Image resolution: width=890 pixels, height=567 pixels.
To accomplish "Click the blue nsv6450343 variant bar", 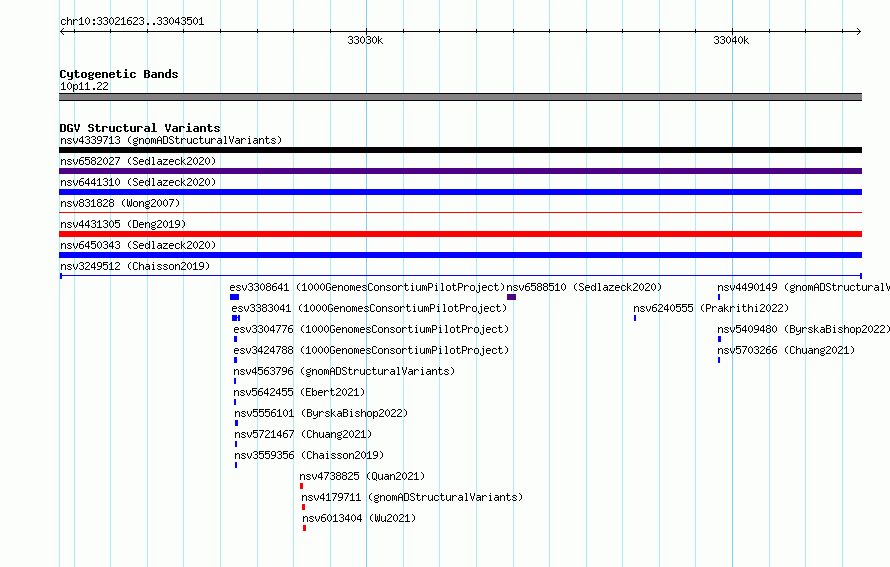I will (460, 255).
